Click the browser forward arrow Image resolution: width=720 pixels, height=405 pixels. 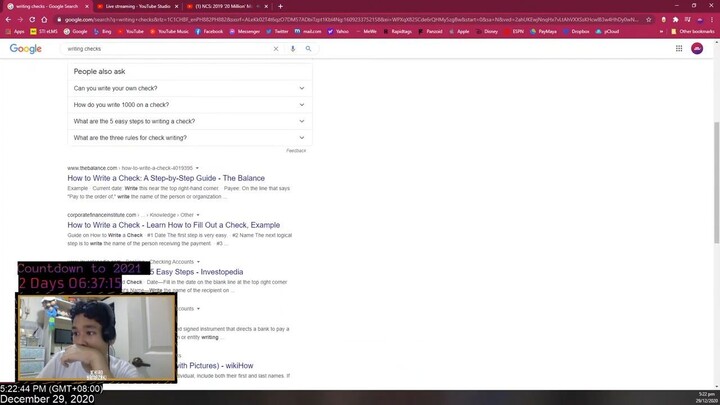point(20,20)
